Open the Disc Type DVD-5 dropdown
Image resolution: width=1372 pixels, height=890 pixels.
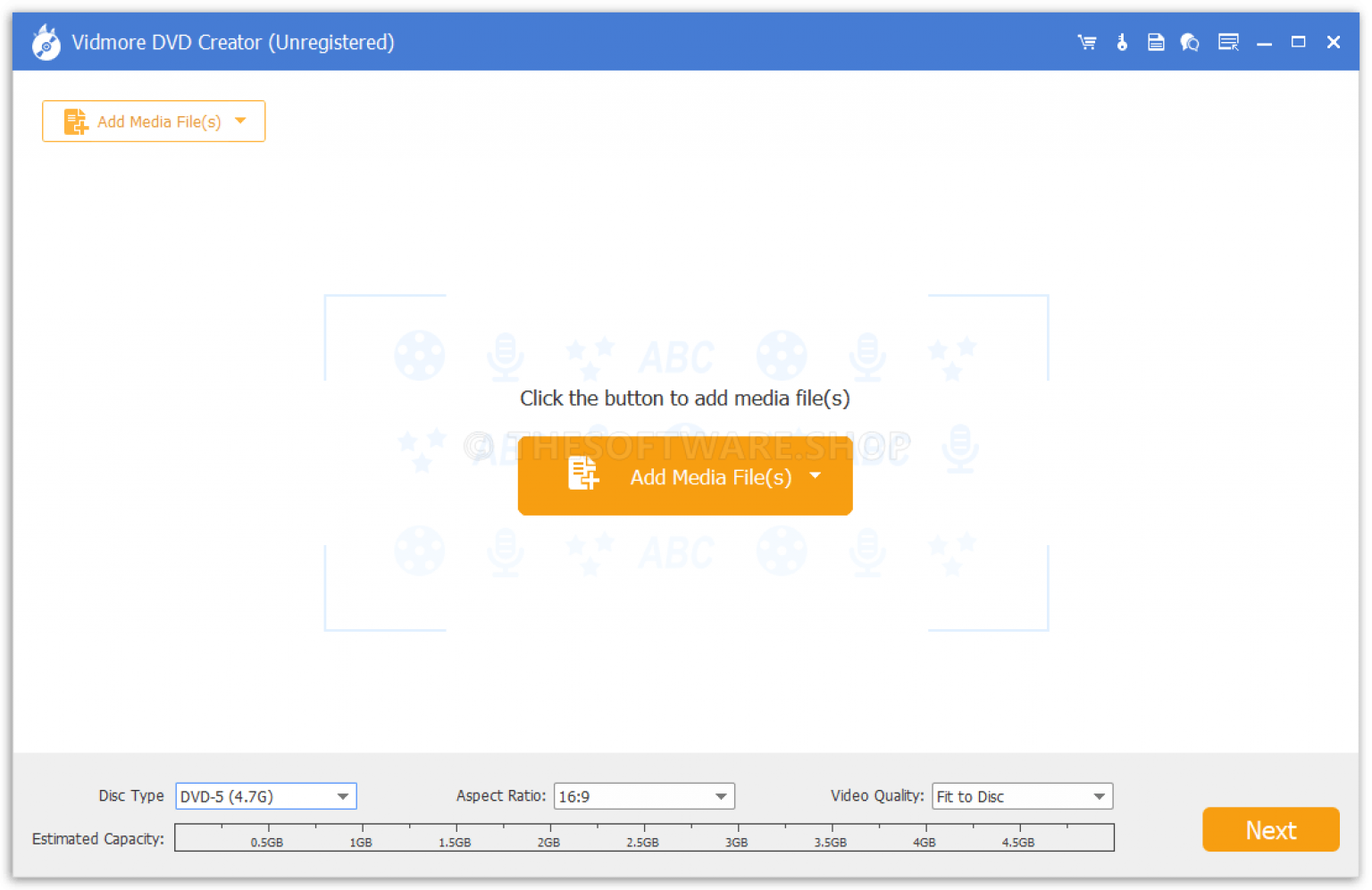266,796
